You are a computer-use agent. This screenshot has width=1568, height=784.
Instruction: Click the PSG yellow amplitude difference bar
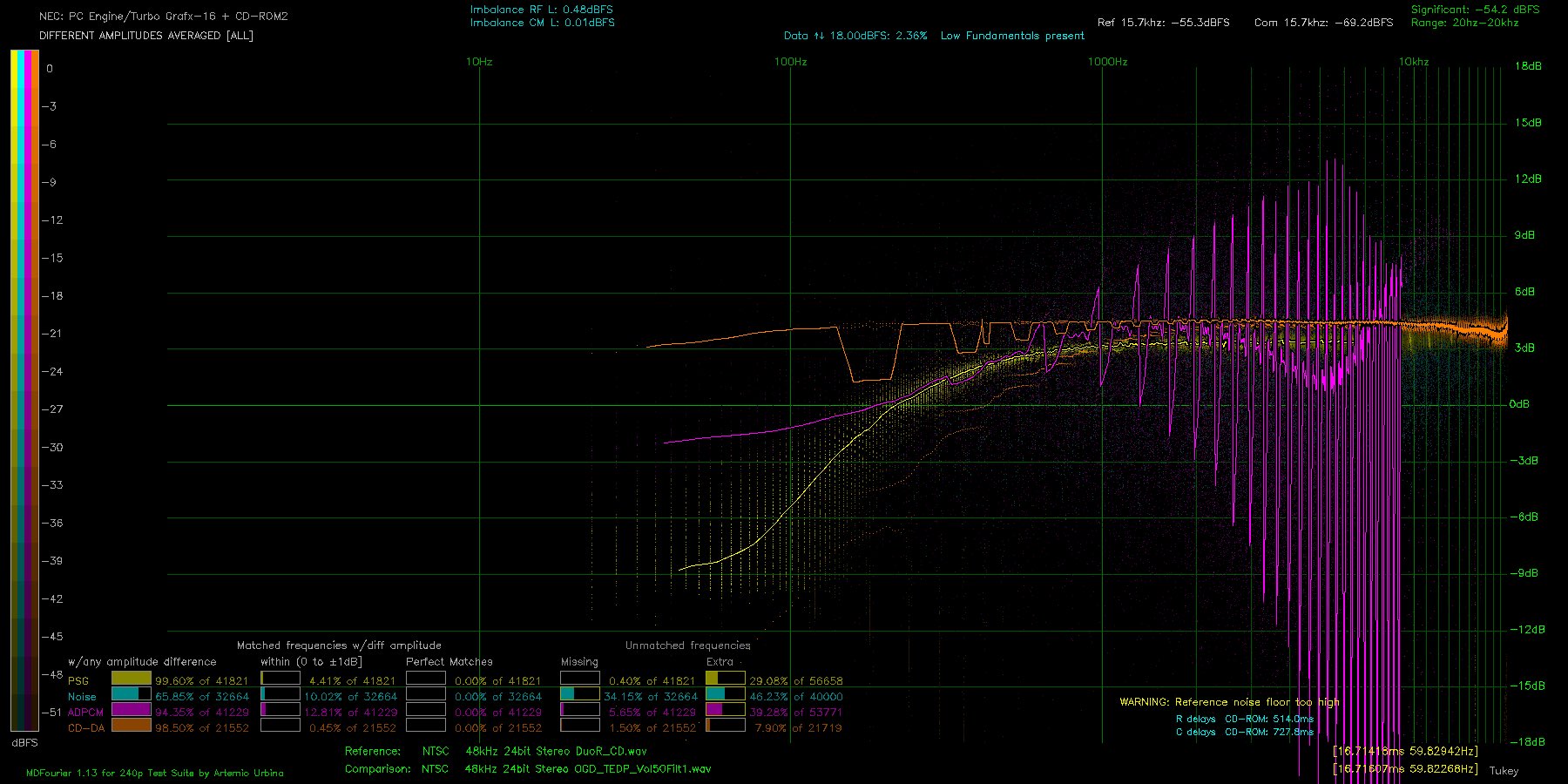tap(132, 678)
